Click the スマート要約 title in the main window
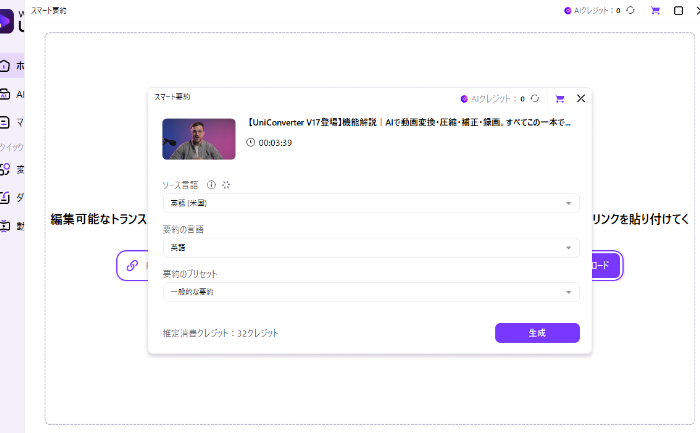The height and width of the screenshot is (433, 700). point(49,11)
